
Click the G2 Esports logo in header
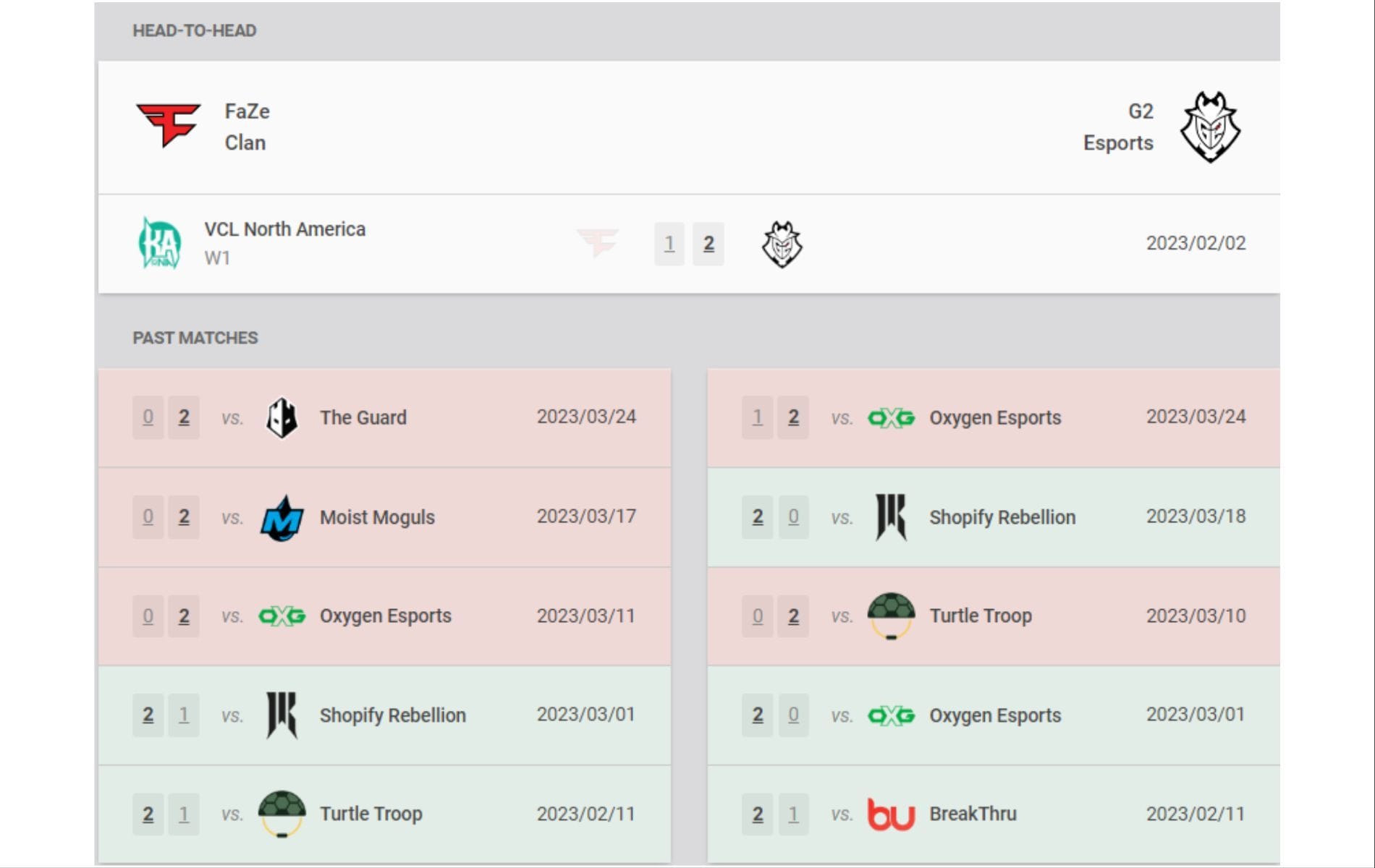coord(1210,127)
